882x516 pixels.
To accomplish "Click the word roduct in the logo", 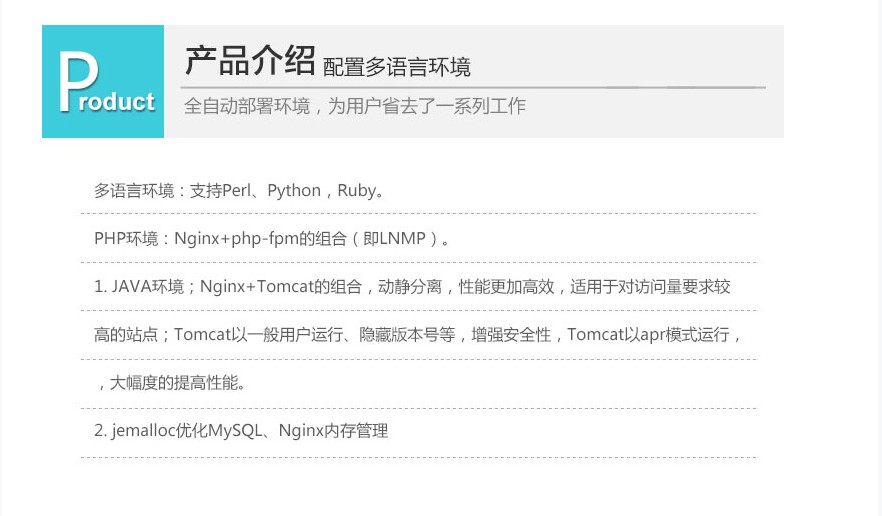I will [x=116, y=102].
